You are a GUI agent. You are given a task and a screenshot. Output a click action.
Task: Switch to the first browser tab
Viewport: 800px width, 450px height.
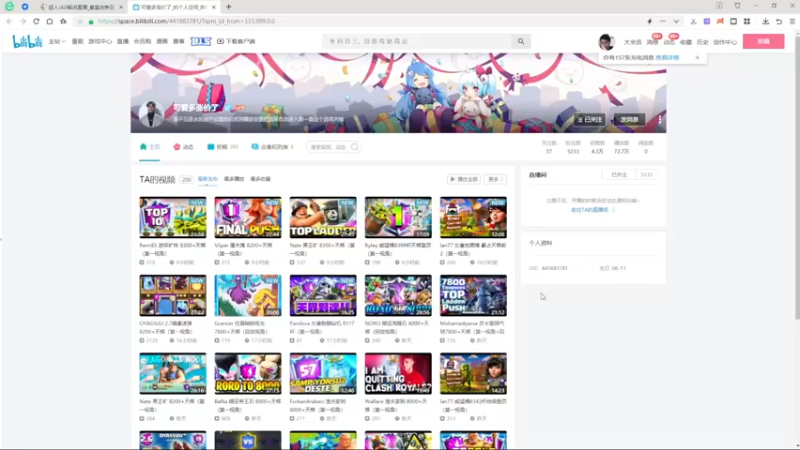[82, 7]
